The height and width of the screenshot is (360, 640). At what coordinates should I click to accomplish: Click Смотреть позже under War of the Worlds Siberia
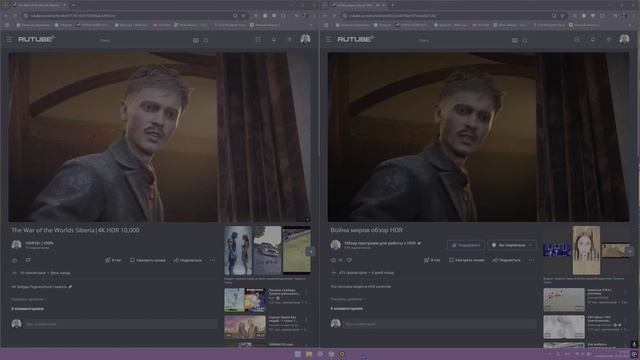[x=148, y=260]
